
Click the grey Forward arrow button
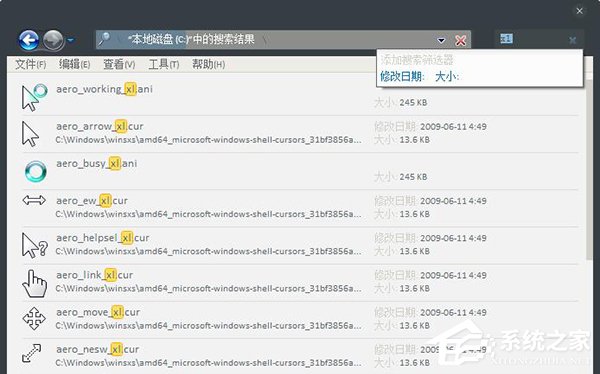(x=53, y=40)
